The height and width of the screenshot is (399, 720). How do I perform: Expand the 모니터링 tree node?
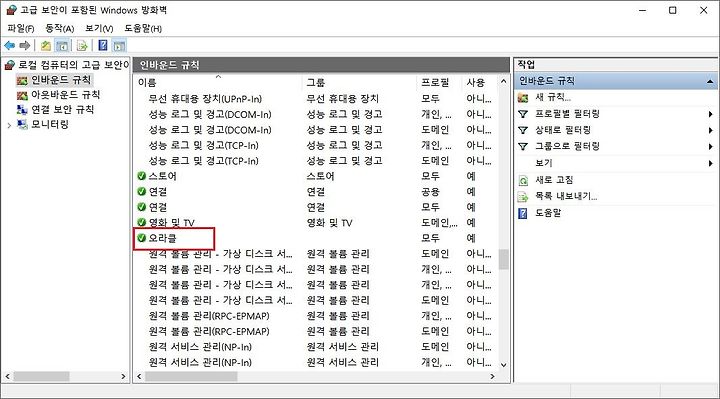click(9, 125)
